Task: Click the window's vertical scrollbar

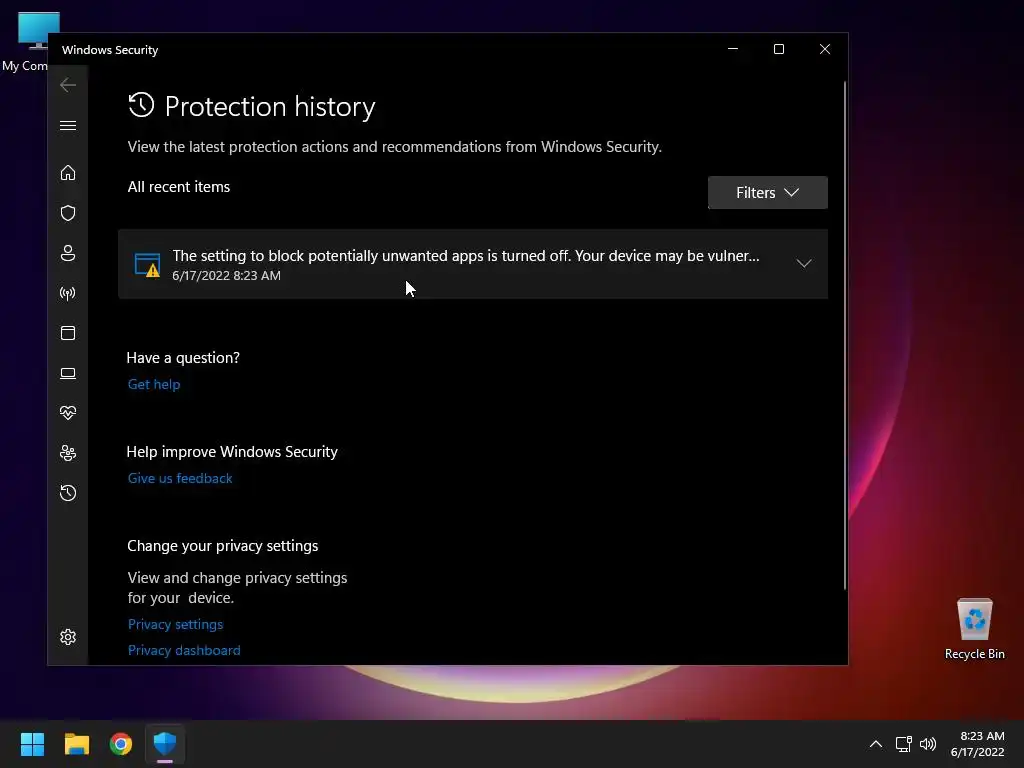Action: [x=844, y=334]
